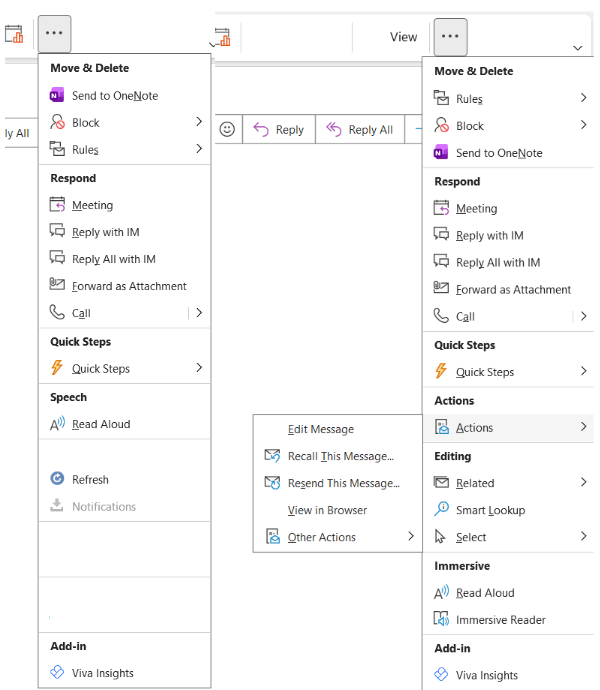This screenshot has height=690, width=600.
Task: Click Call in right menu
Action: pyautogui.click(x=497, y=316)
